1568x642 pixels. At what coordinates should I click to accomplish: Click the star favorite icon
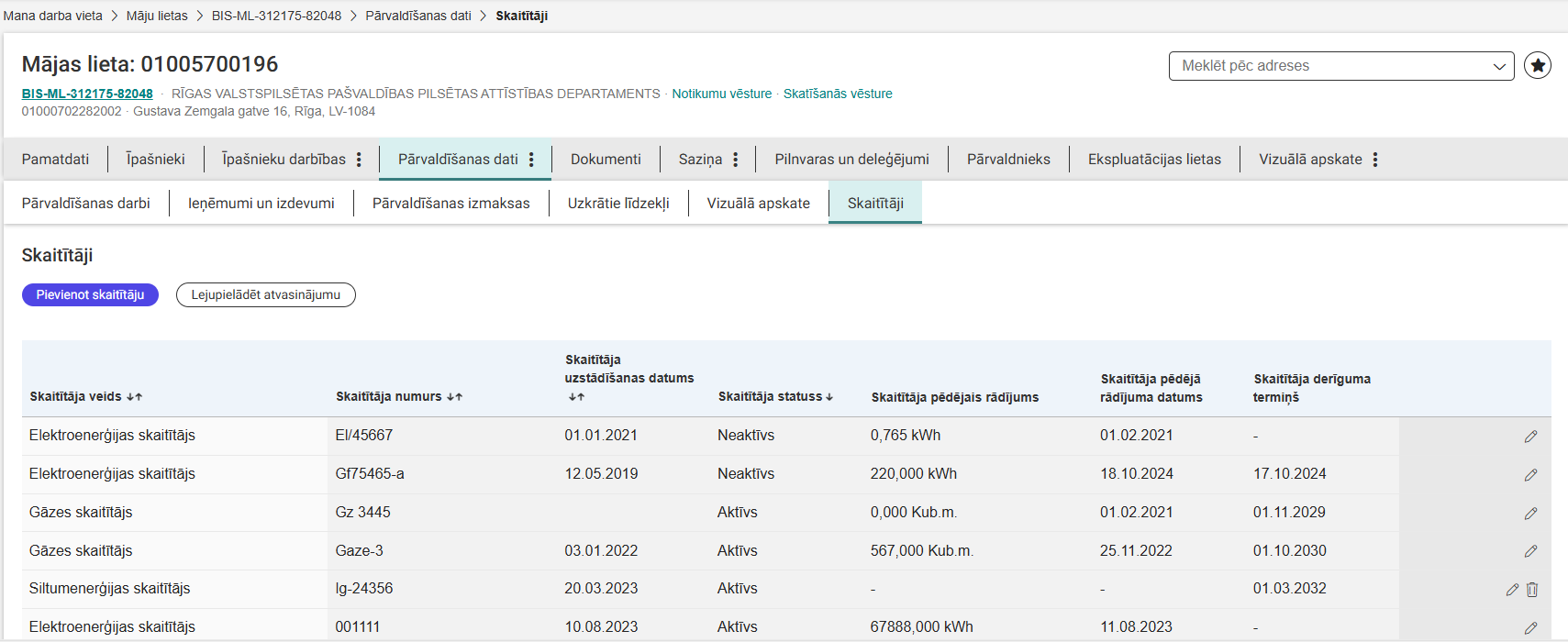pos(1537,66)
